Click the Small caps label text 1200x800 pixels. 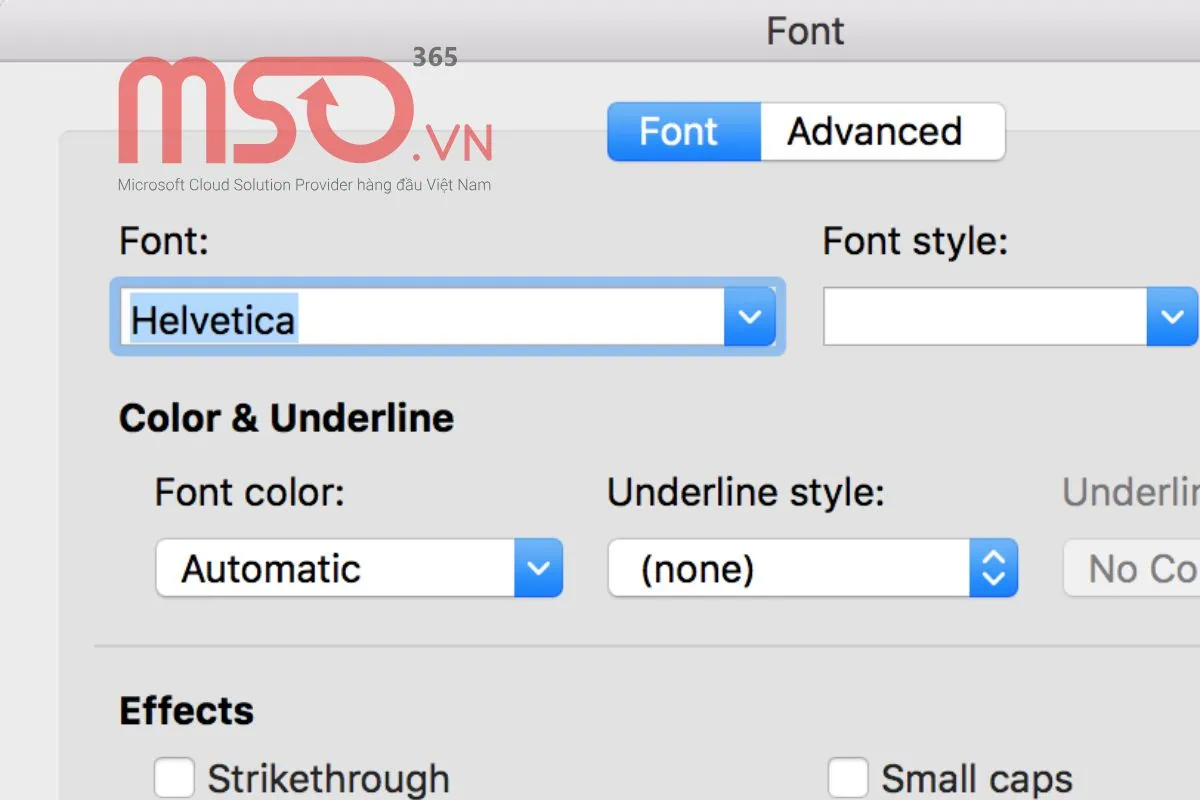(x=976, y=779)
